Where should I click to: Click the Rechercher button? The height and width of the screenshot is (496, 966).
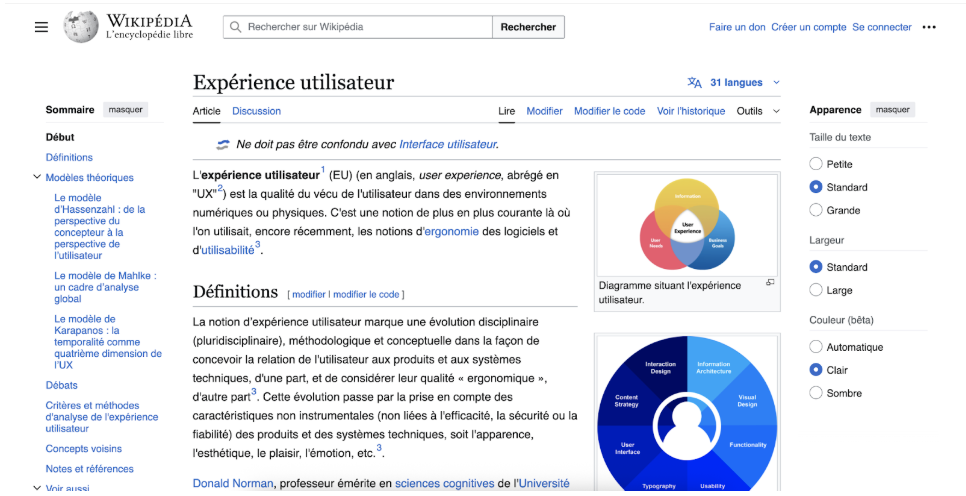pos(528,27)
